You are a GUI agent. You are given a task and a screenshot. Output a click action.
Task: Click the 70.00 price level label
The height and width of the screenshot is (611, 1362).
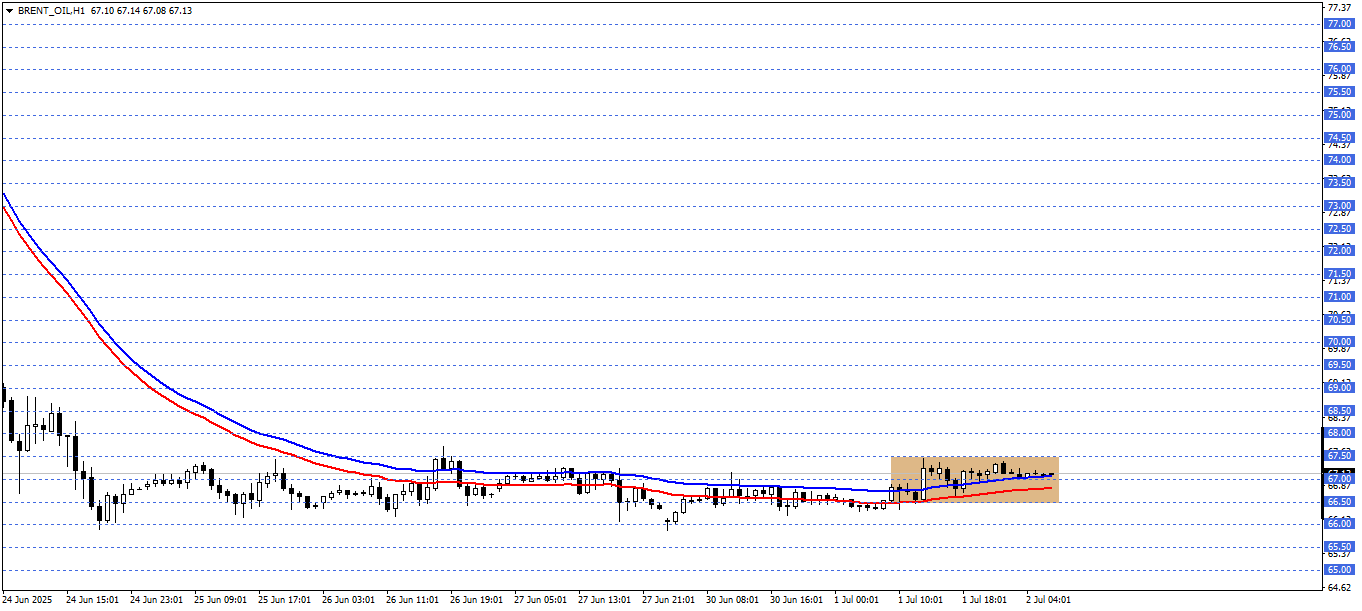click(x=1339, y=342)
